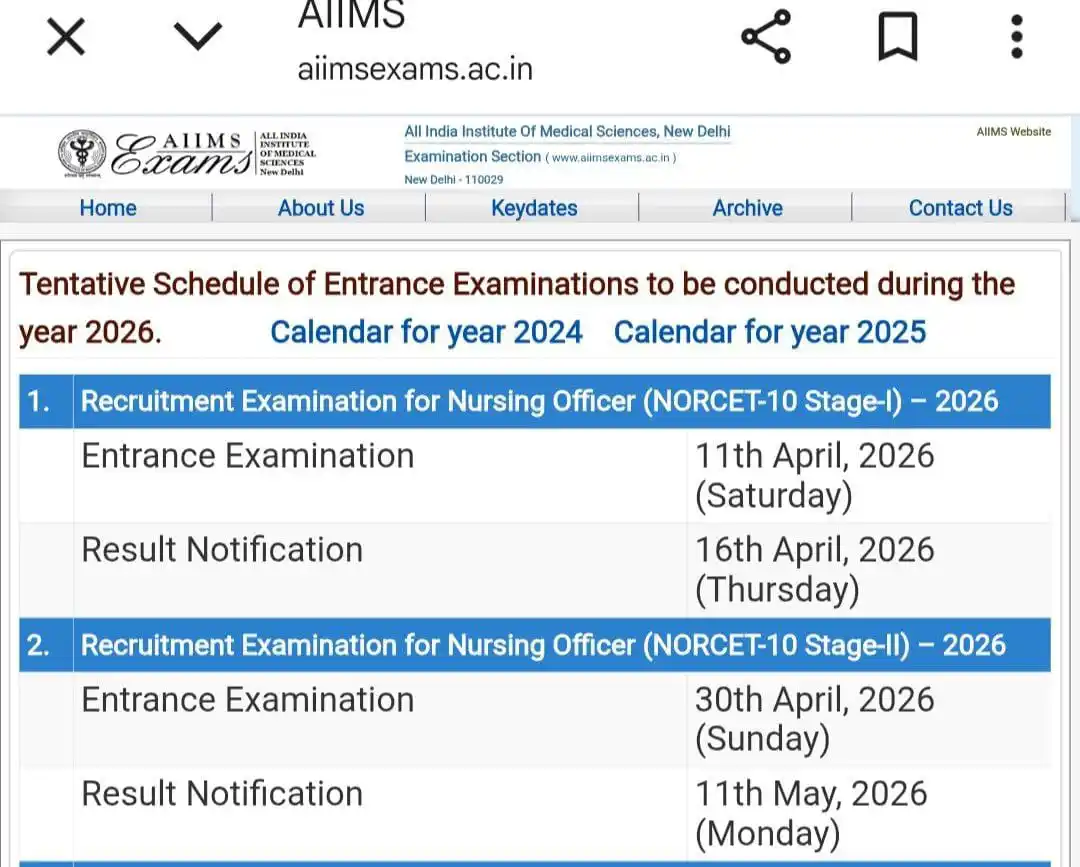Click the AIIMS emblem logo
1080x867 pixels.
click(82, 153)
